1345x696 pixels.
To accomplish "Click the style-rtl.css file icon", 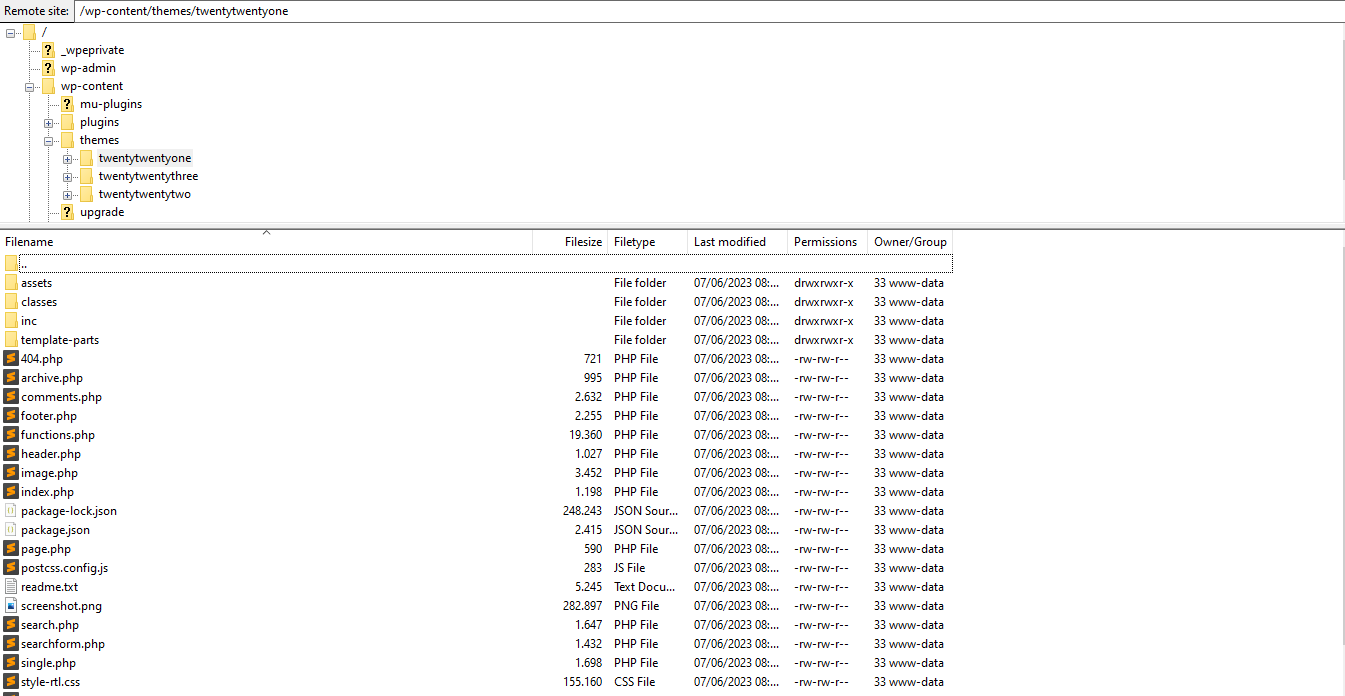I will pyautogui.click(x=11, y=682).
